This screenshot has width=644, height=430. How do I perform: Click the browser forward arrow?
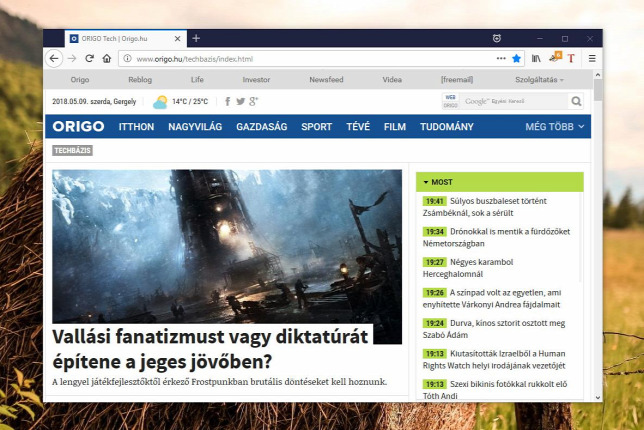[x=72, y=59]
